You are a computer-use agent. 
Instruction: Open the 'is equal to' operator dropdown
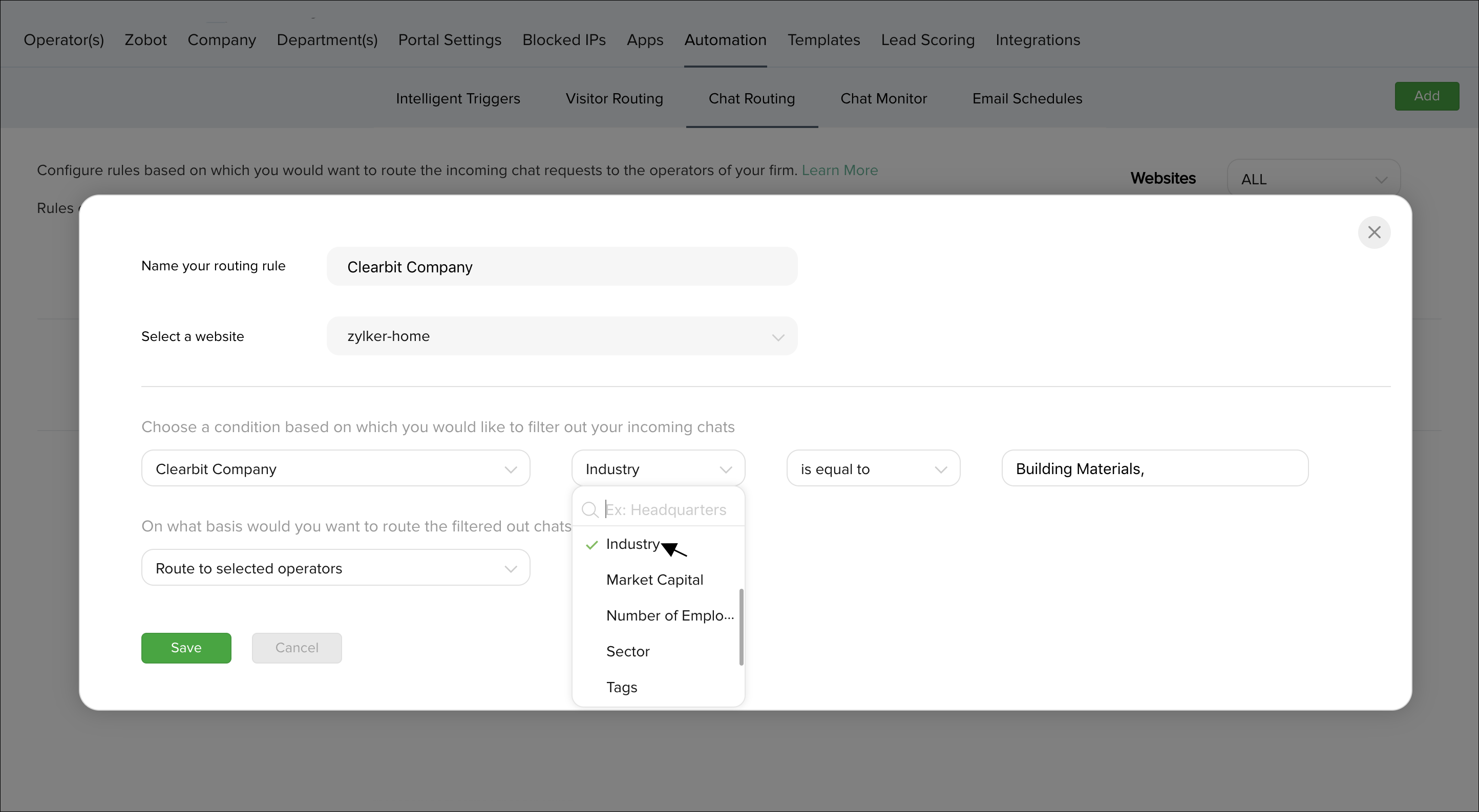click(873, 469)
